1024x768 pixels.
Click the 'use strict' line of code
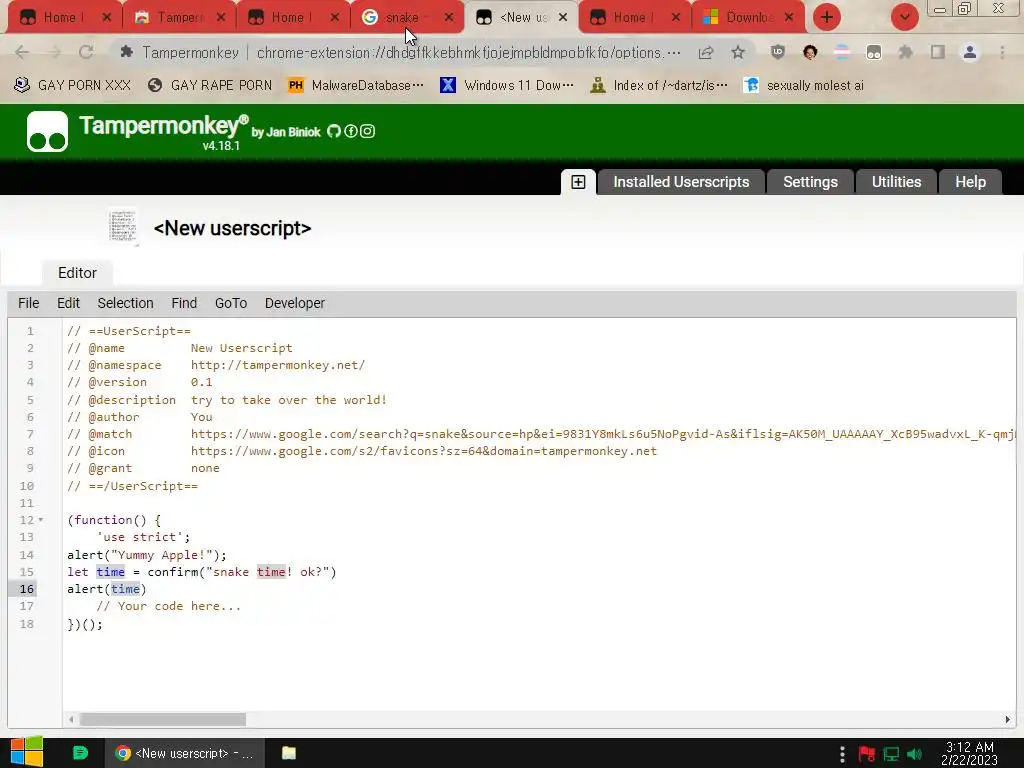(143, 537)
